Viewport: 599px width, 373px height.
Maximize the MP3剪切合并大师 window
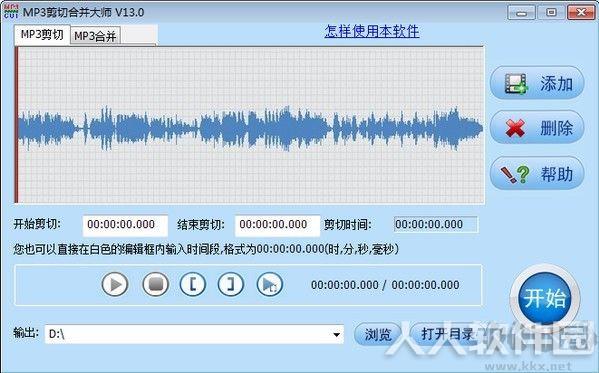(551, 13)
